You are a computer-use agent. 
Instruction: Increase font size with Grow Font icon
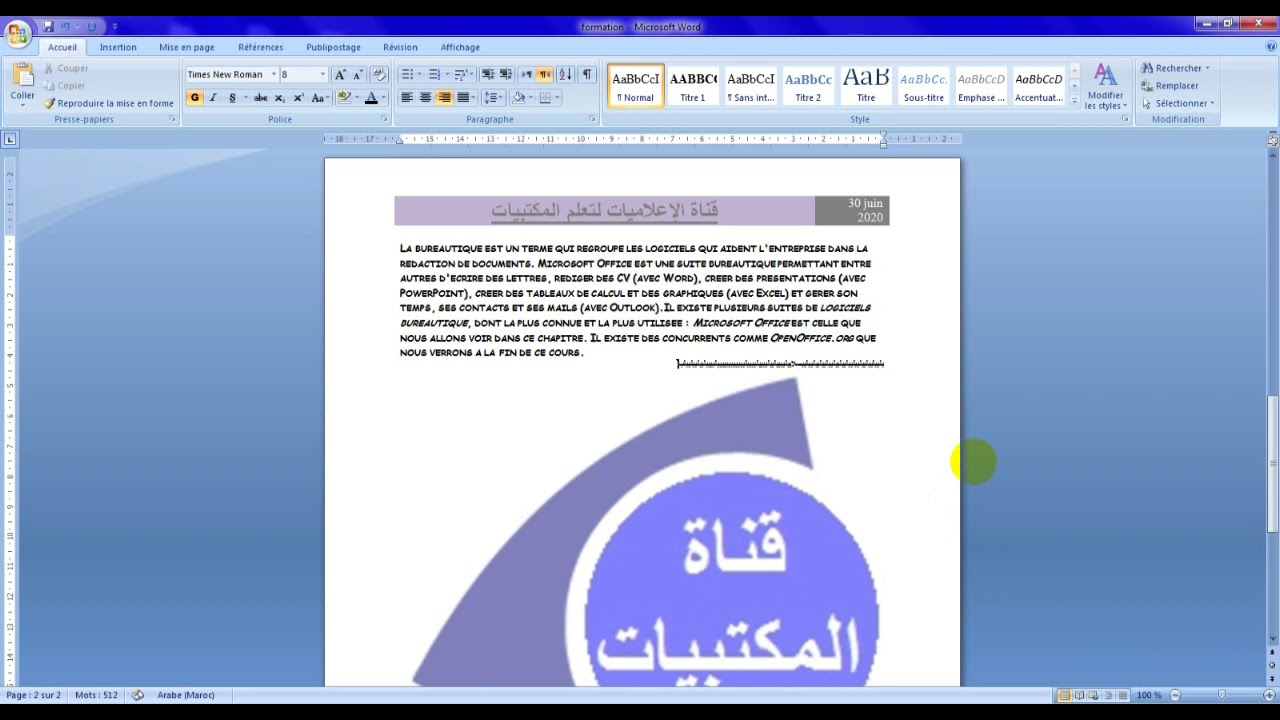(x=340, y=74)
